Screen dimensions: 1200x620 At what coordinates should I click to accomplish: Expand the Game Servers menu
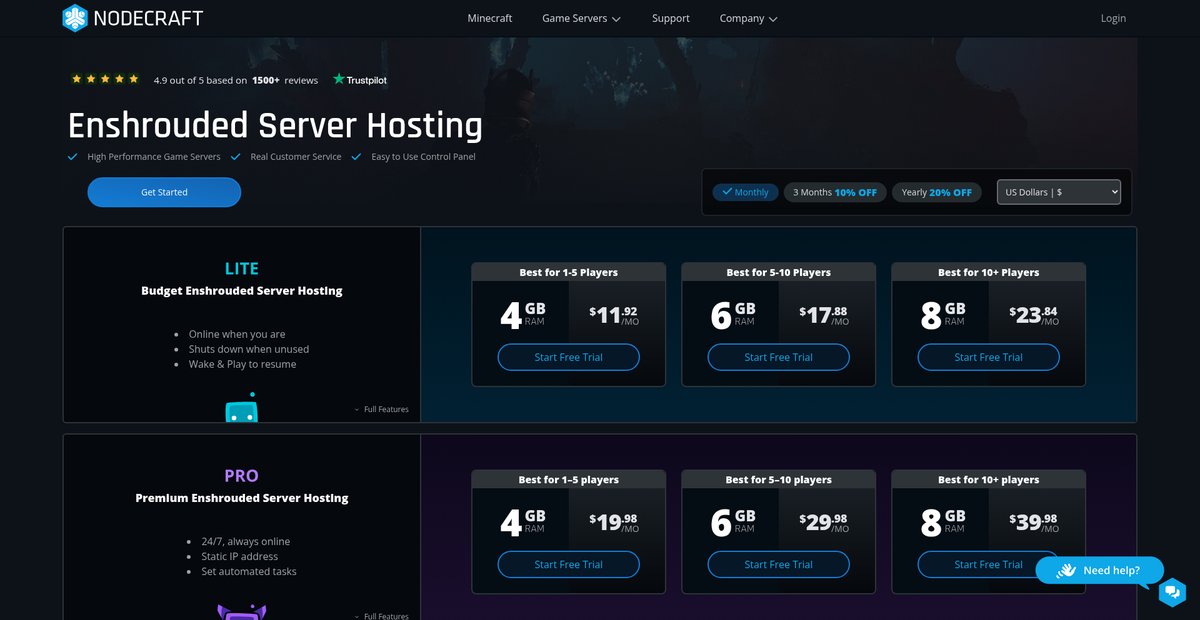pos(581,18)
